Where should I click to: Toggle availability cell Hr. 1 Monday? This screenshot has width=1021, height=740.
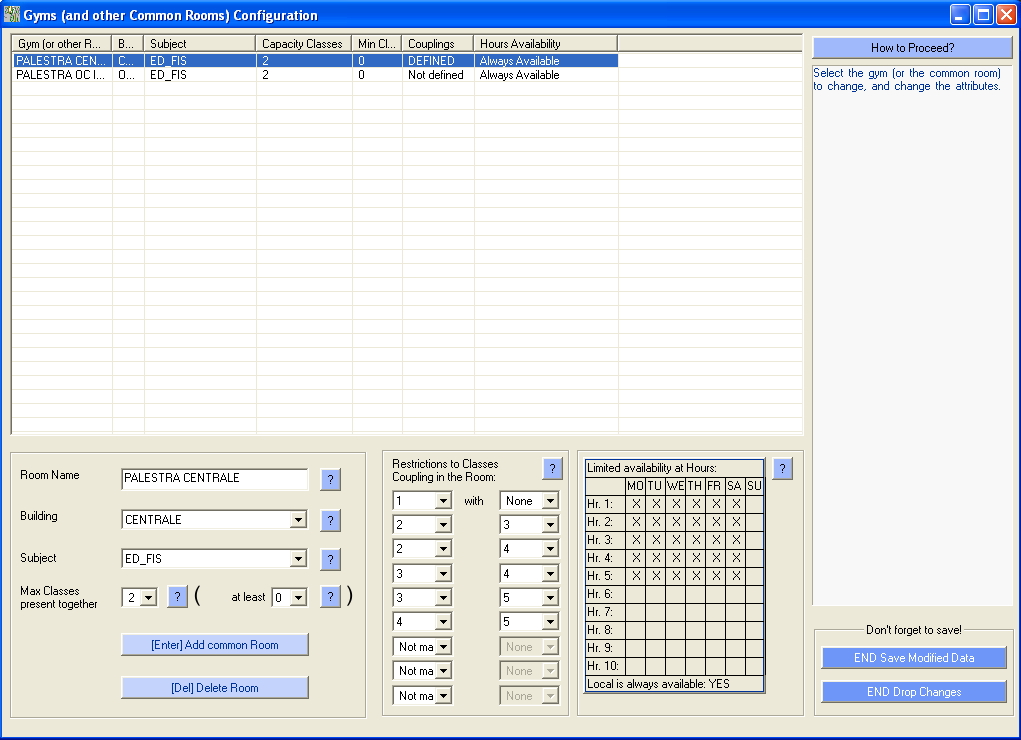pyautogui.click(x=636, y=504)
